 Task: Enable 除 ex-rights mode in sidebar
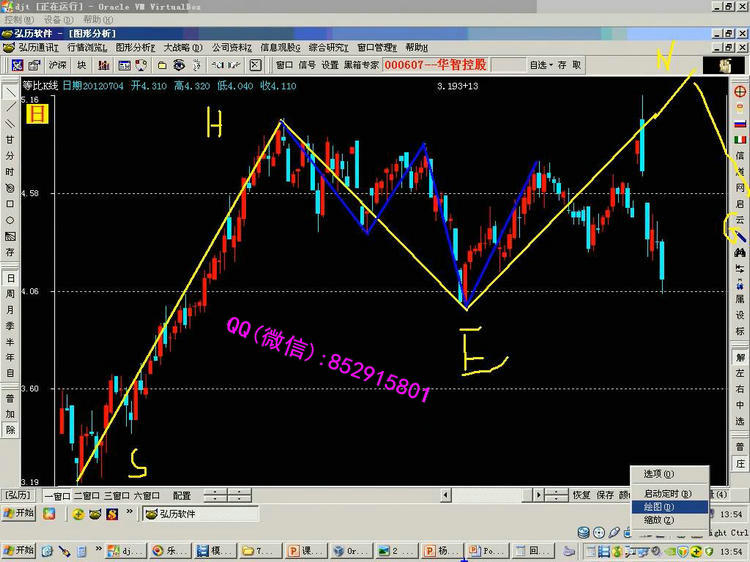click(x=10, y=429)
